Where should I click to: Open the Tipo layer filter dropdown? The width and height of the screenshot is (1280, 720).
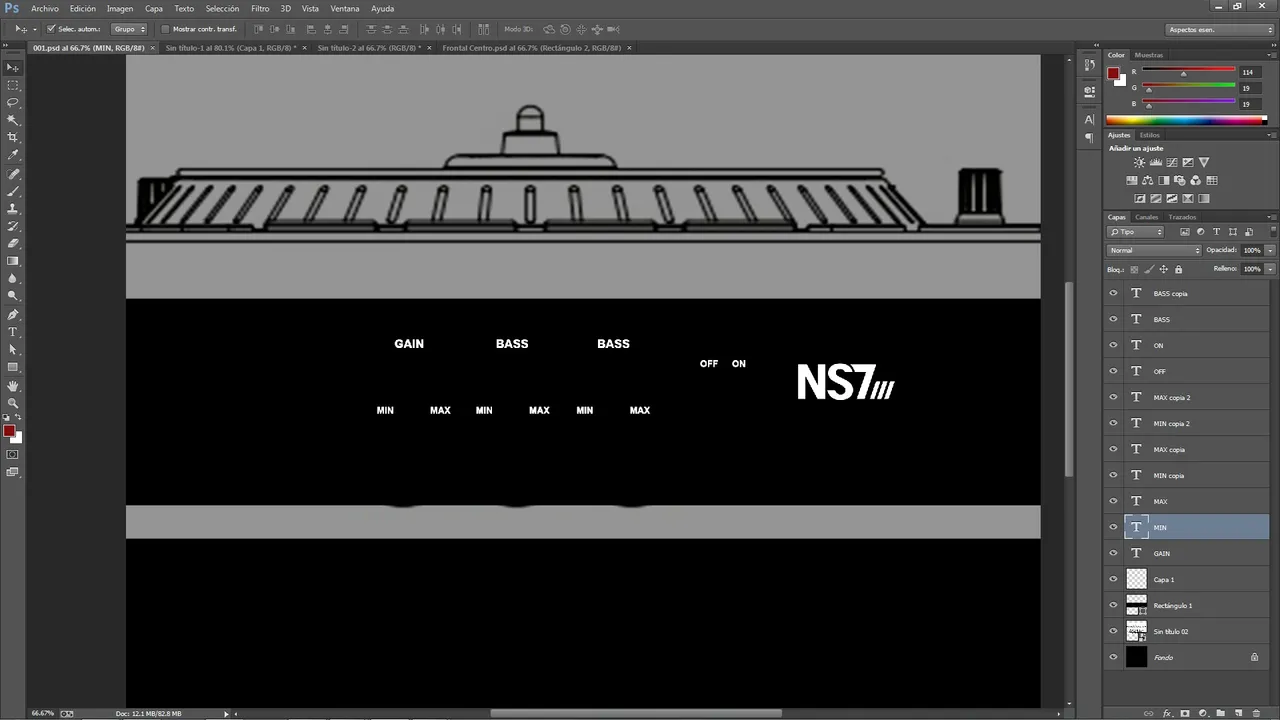pos(1136,232)
